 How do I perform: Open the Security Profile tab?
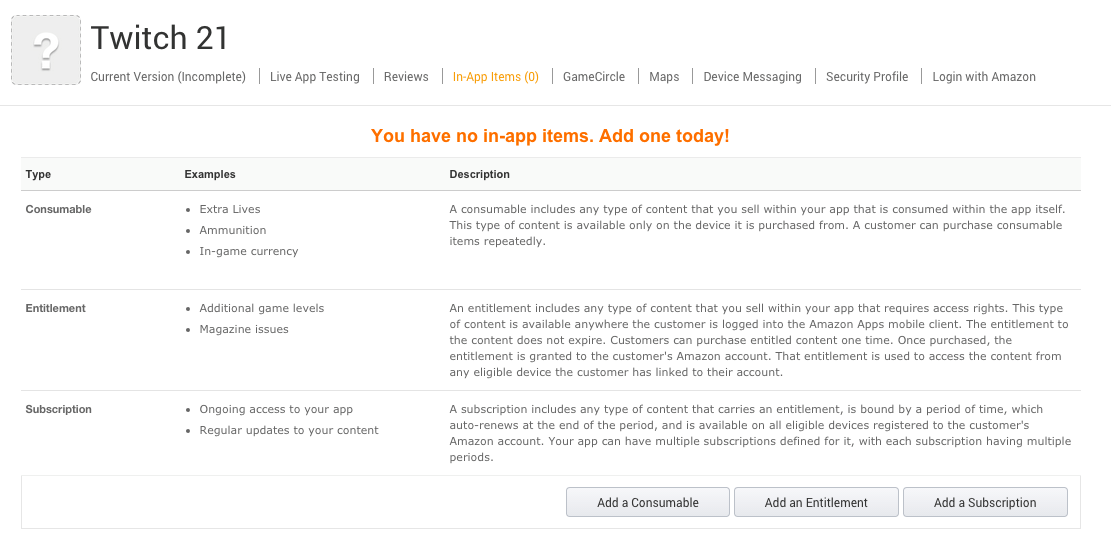tap(867, 77)
